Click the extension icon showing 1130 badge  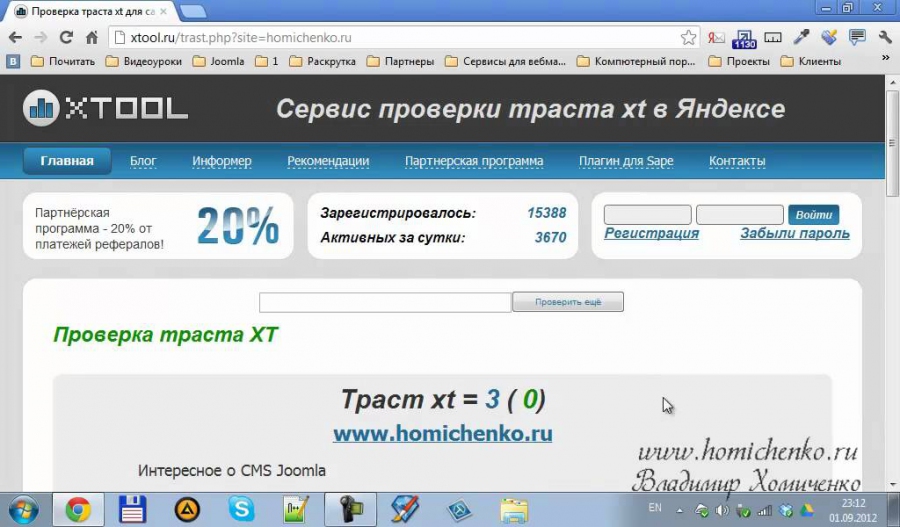pyautogui.click(x=744, y=38)
